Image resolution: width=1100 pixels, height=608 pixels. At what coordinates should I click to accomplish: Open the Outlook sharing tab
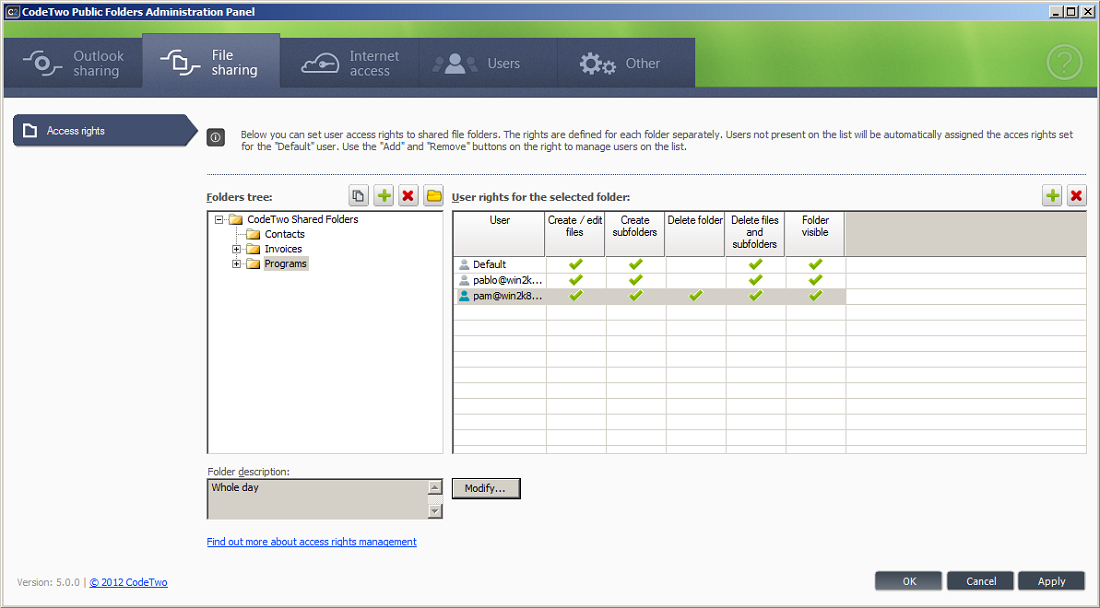(x=73, y=63)
